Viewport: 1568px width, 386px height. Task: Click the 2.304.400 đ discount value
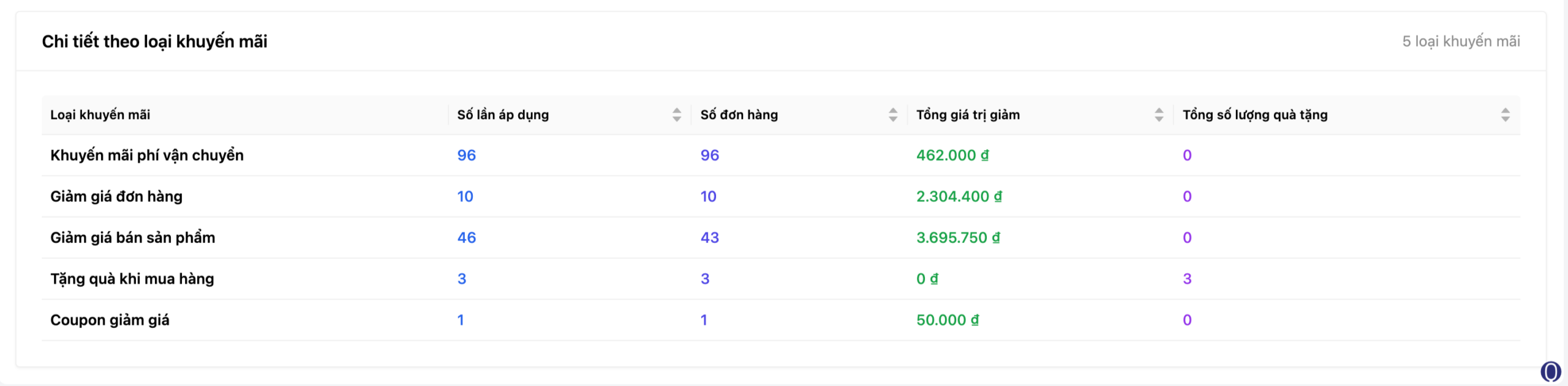click(x=959, y=196)
